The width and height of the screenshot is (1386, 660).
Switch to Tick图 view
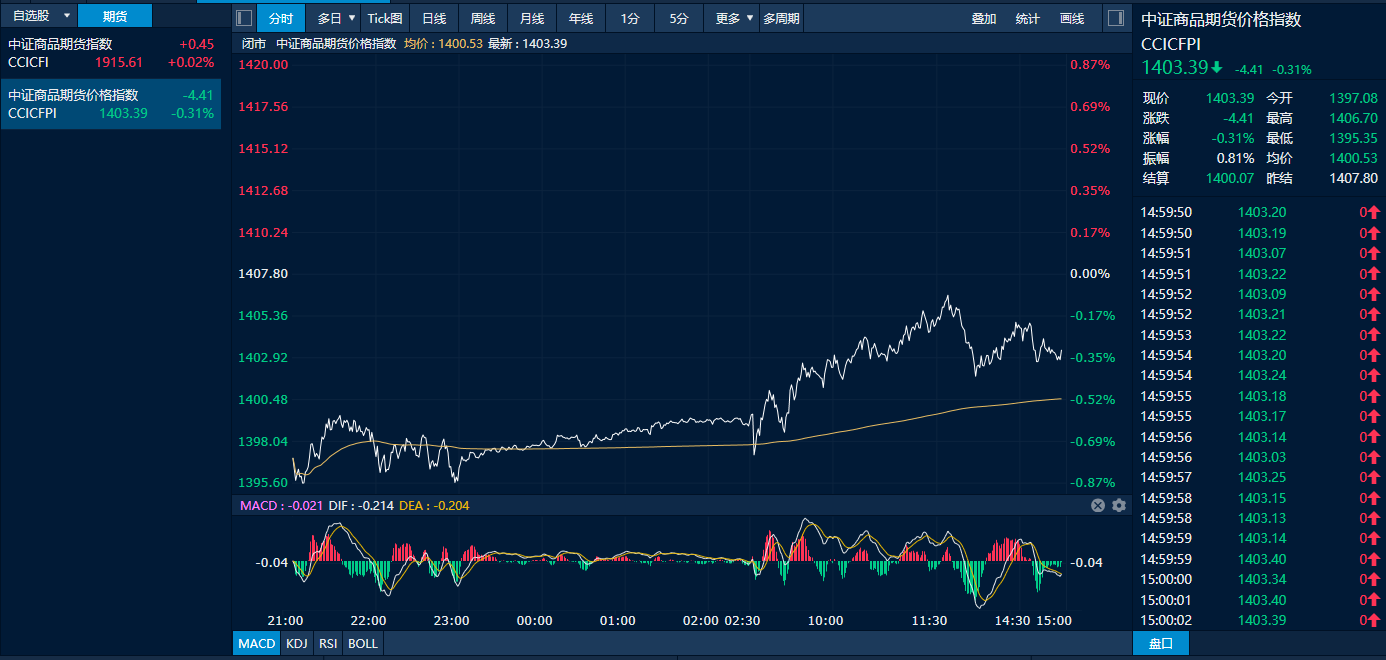385,18
